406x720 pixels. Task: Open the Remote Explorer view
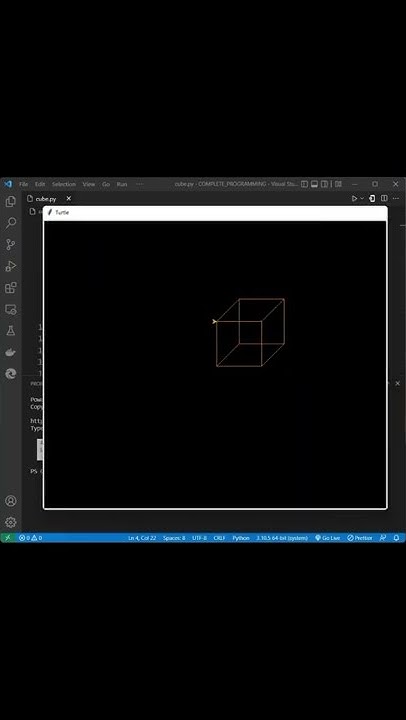pyautogui.click(x=10, y=309)
